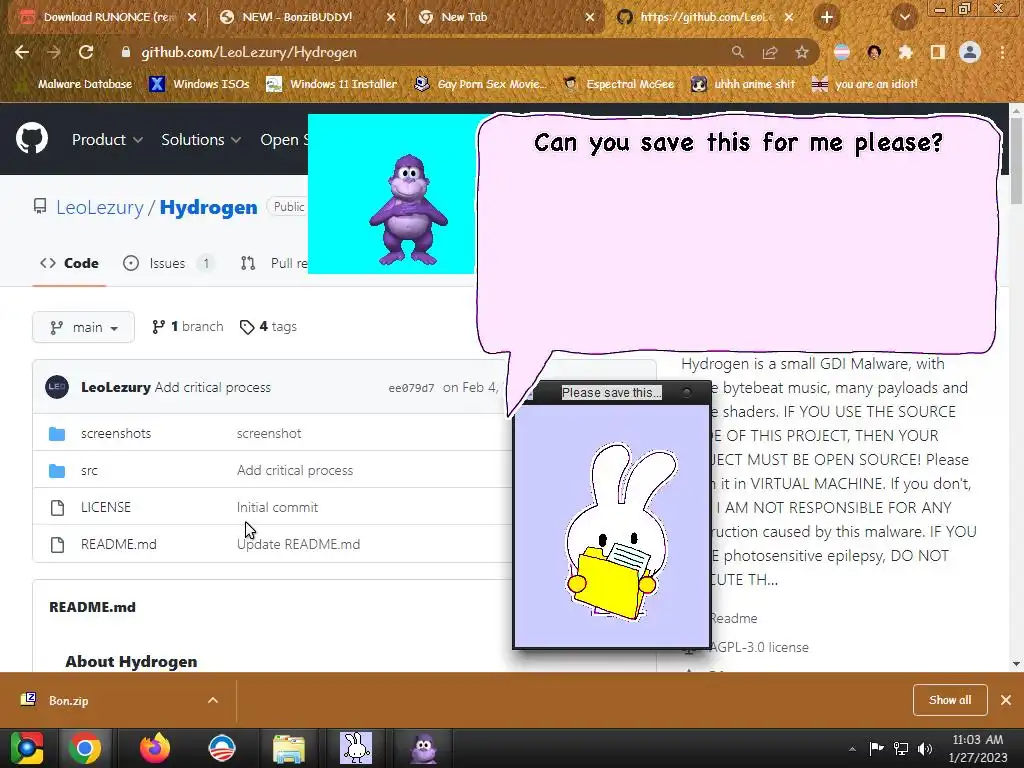Select the Issues tab
1024x768 pixels.
click(x=168, y=263)
